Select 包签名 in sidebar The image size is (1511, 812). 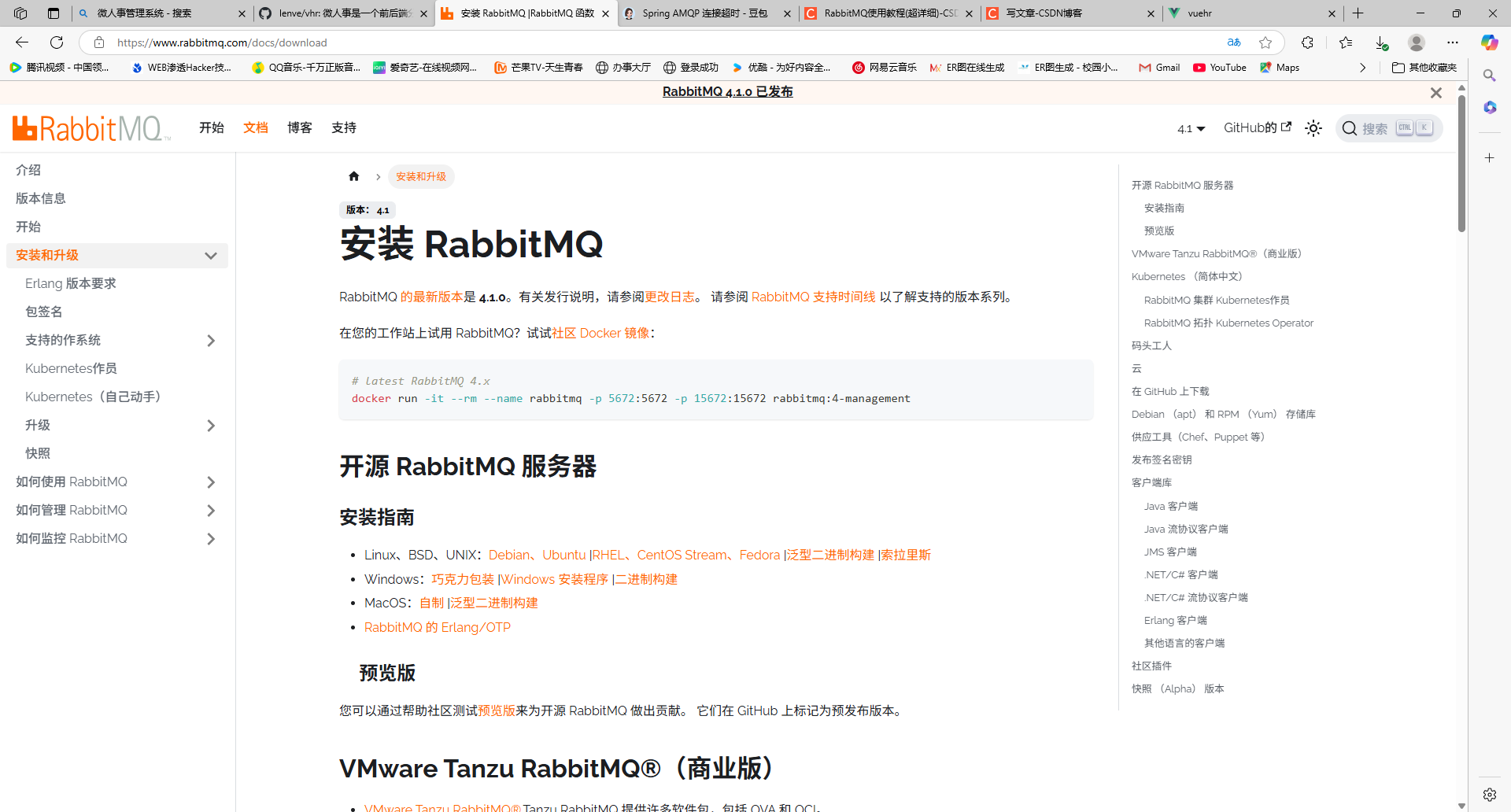click(x=43, y=312)
